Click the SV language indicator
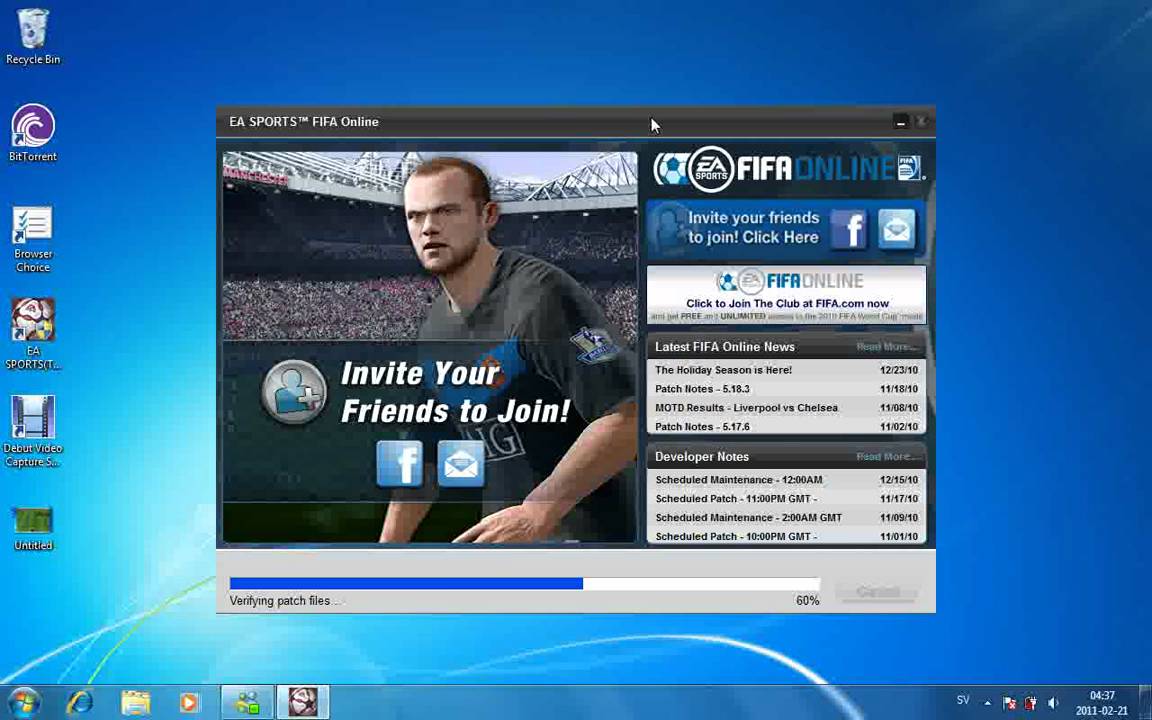Viewport: 1152px width, 720px height. (962, 700)
